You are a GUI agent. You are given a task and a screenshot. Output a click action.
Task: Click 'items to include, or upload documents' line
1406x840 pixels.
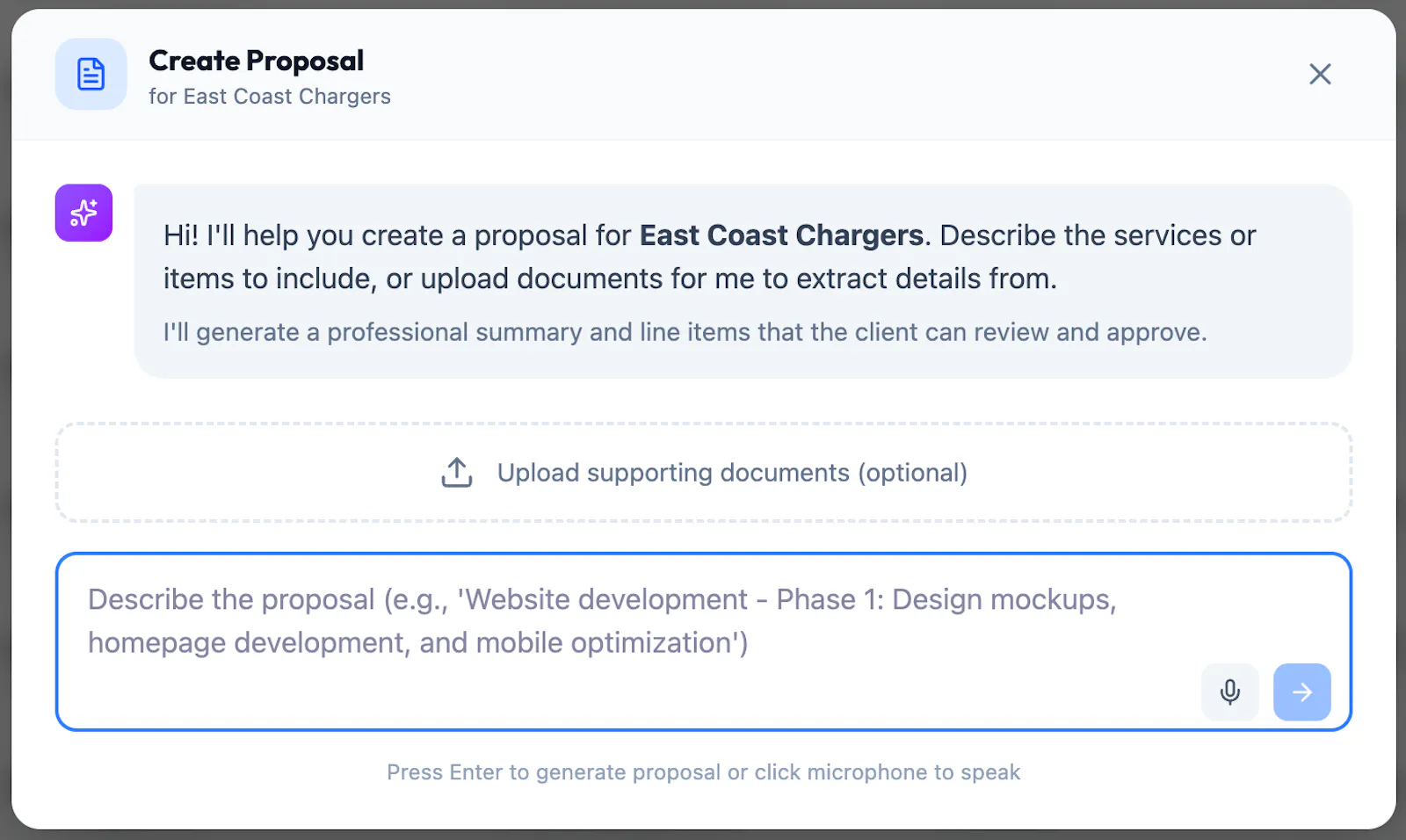tap(610, 279)
